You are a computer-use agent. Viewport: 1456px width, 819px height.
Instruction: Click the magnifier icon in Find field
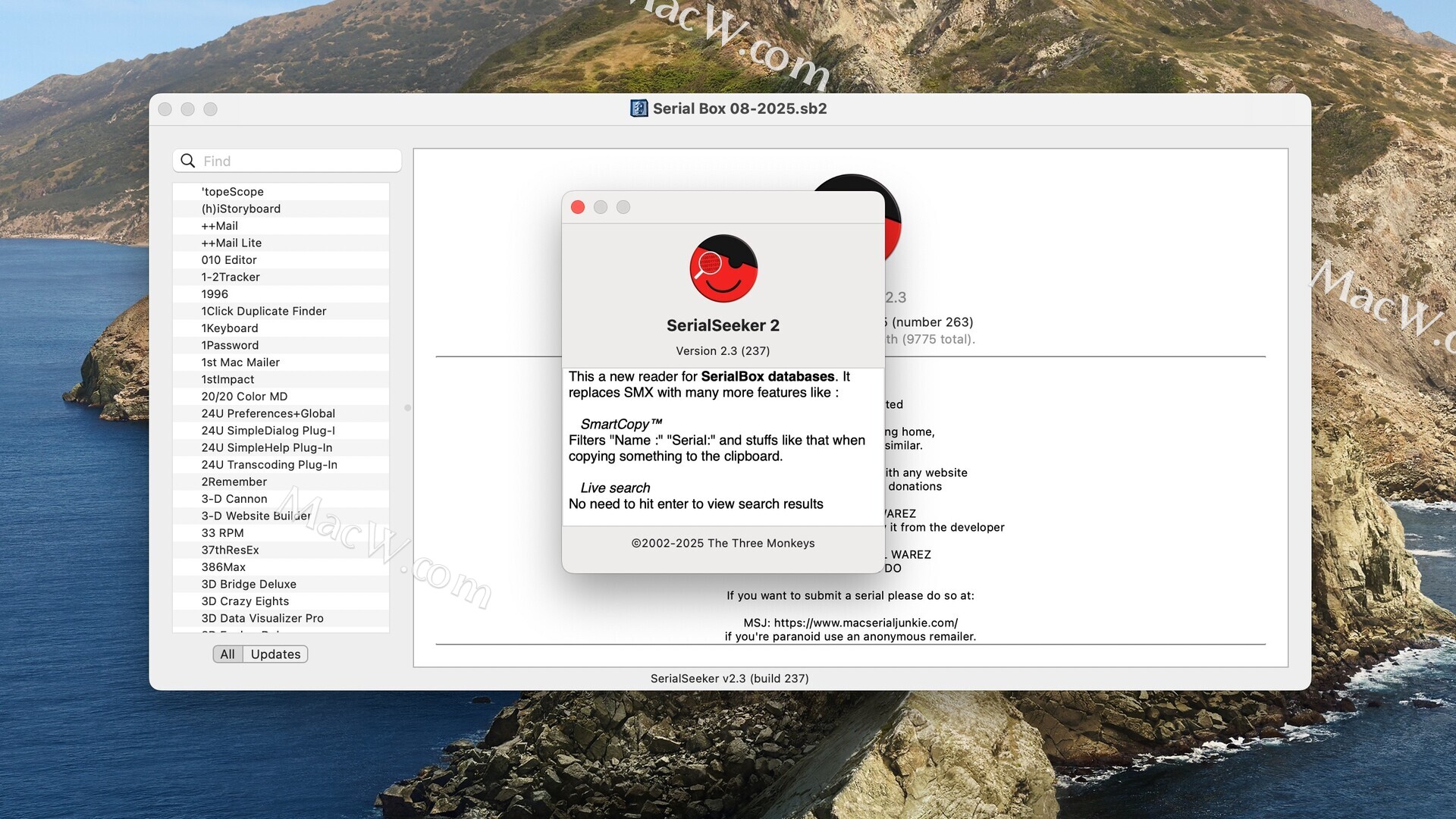tap(188, 161)
